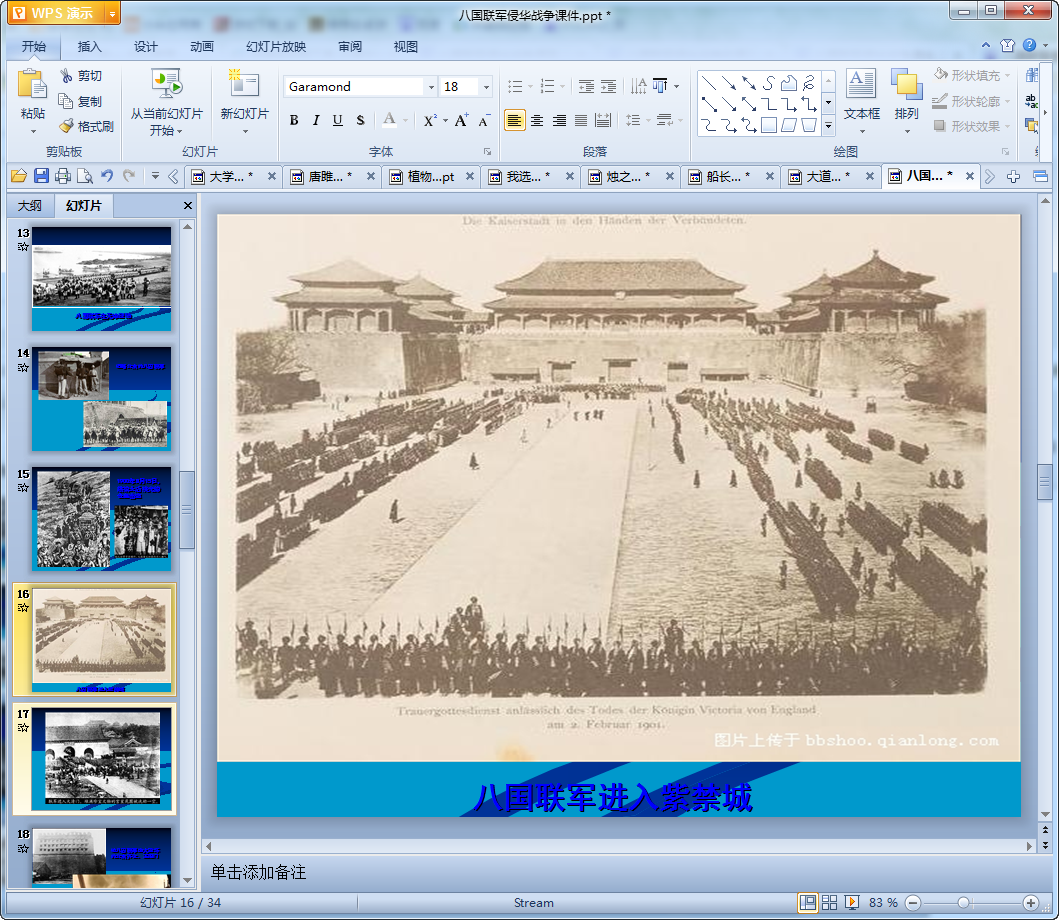Expand the Font group dialog launcher
Image resolution: width=1059 pixels, height=920 pixels.
(x=487, y=152)
